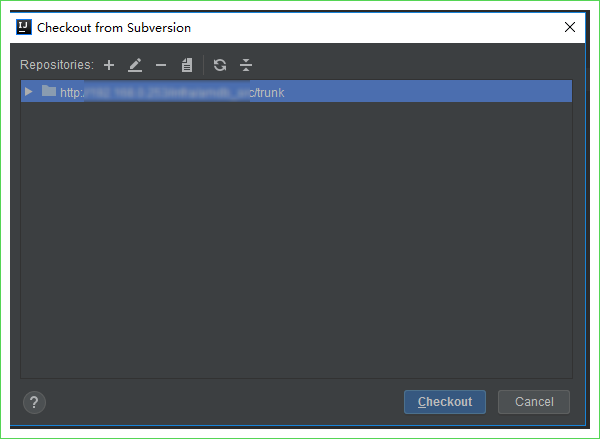Remove the selected repository with minus icon
The width and height of the screenshot is (600, 439).
click(x=161, y=65)
